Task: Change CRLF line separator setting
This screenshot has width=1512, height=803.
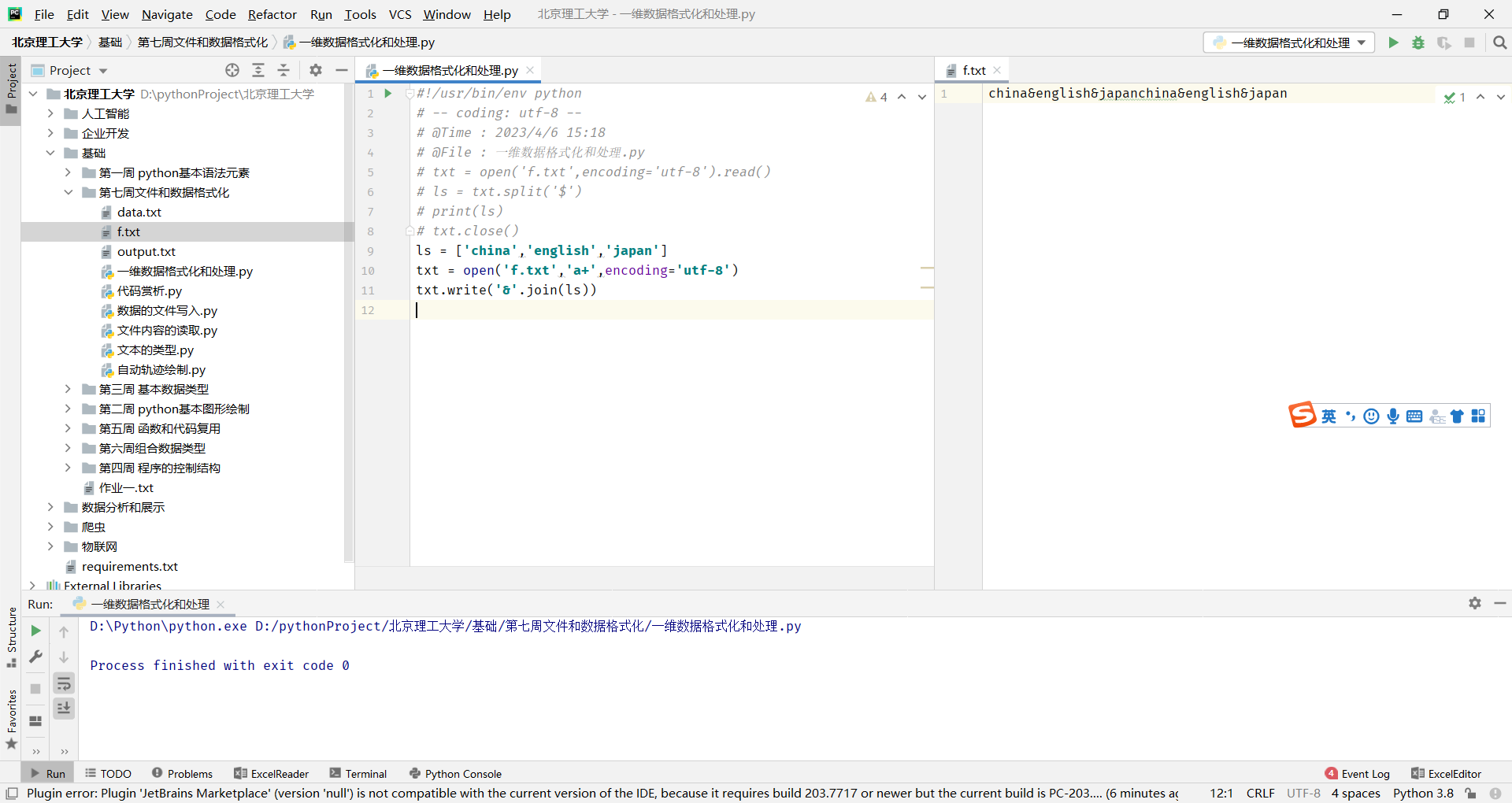Action: (x=1260, y=794)
